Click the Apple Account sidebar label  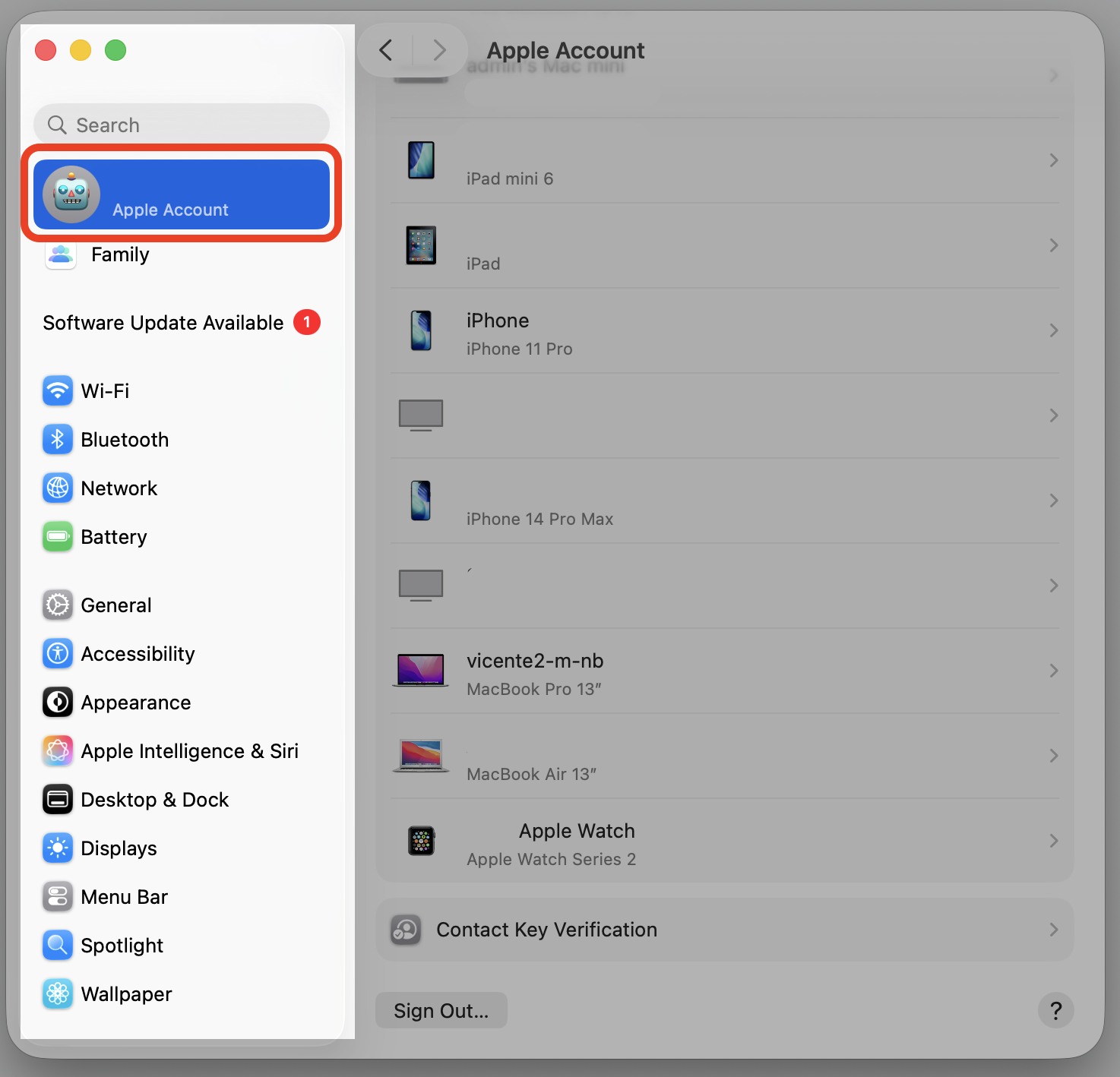170,210
